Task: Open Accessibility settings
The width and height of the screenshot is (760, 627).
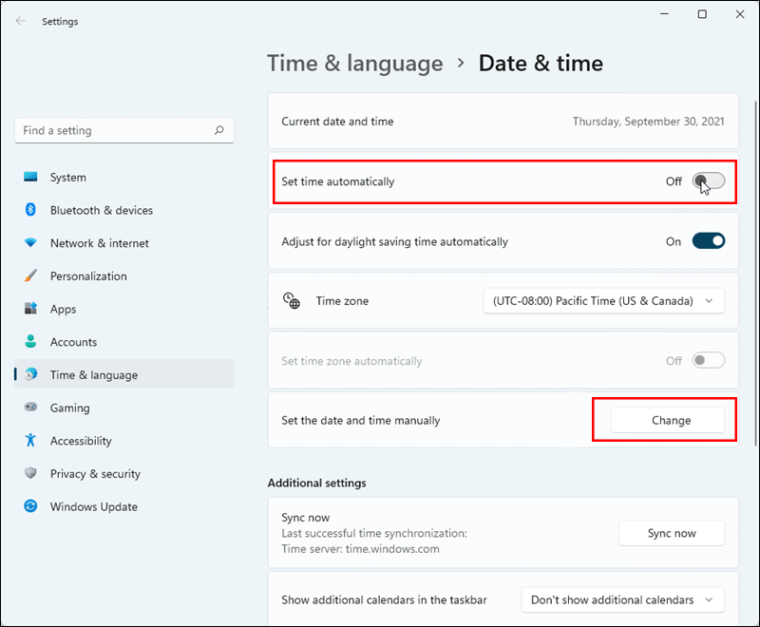Action: point(124,441)
